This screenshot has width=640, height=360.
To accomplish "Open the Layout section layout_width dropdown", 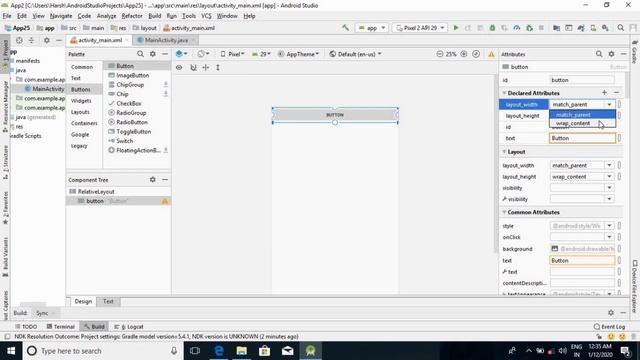I will (x=609, y=165).
